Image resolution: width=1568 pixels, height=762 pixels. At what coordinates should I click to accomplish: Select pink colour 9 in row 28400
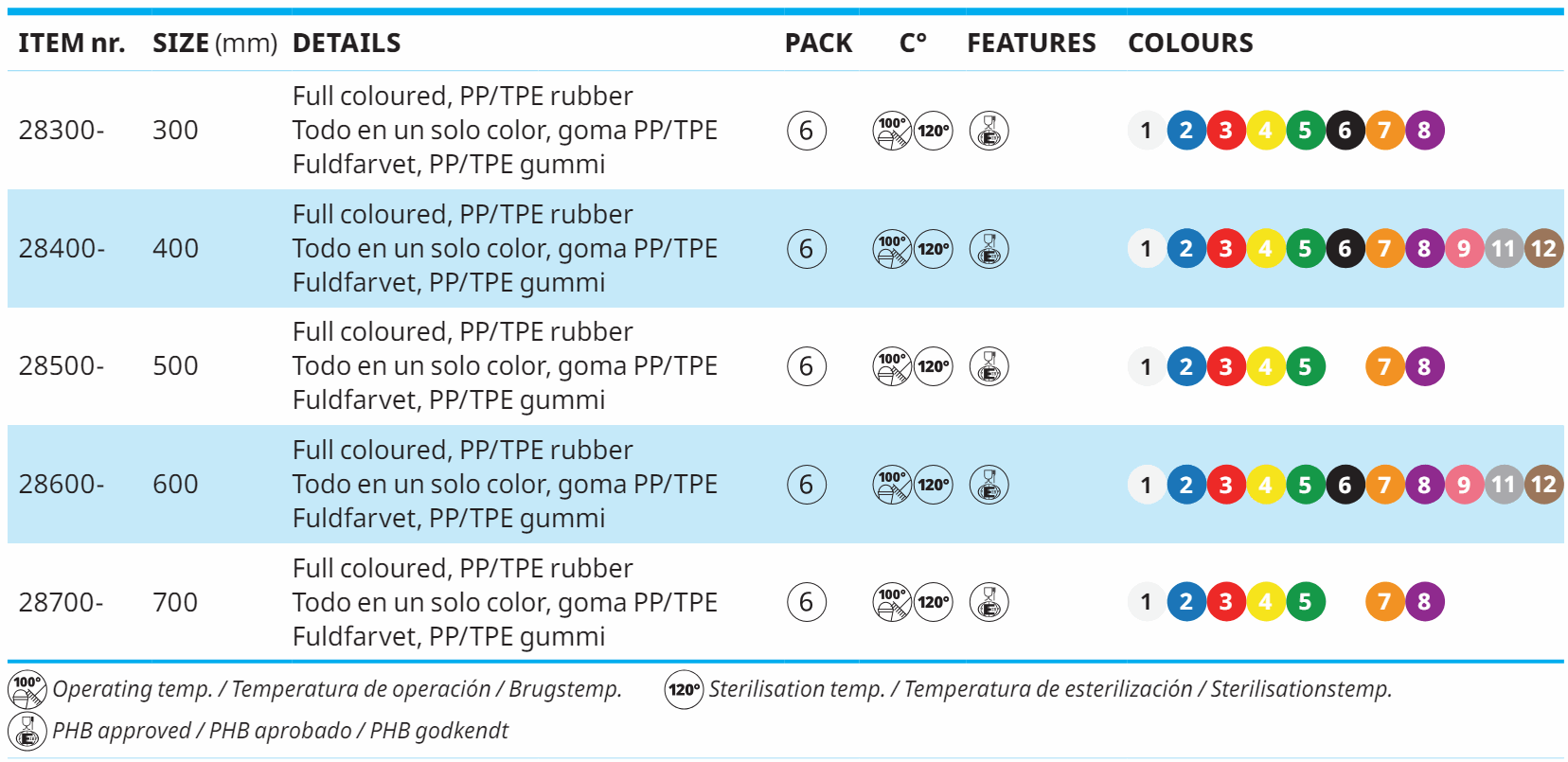pyautogui.click(x=1464, y=249)
